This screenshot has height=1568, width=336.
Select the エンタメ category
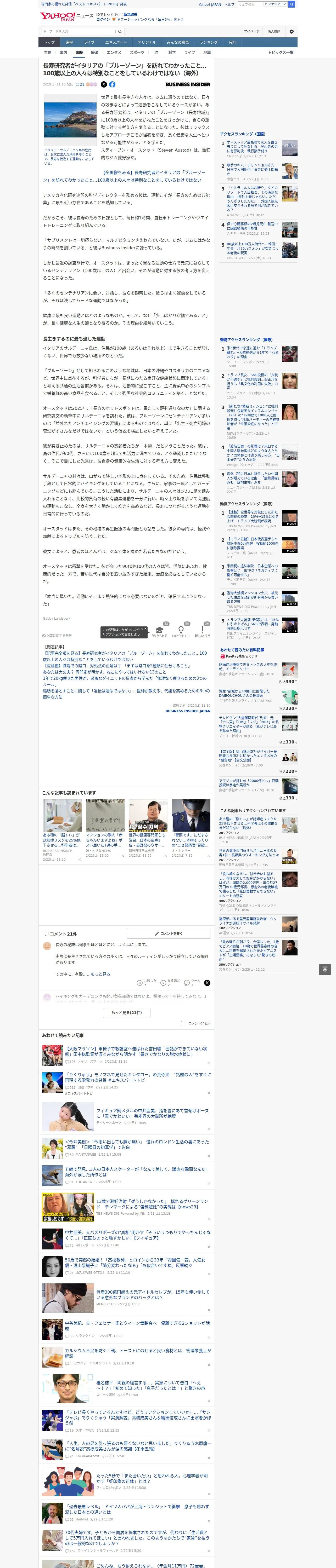point(114,52)
